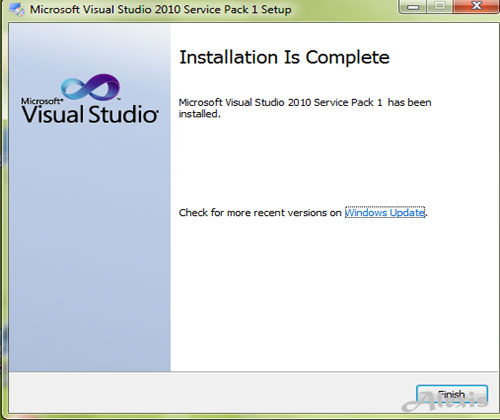The height and width of the screenshot is (420, 500).
Task: Open the Windows Update link
Action: [x=385, y=213]
